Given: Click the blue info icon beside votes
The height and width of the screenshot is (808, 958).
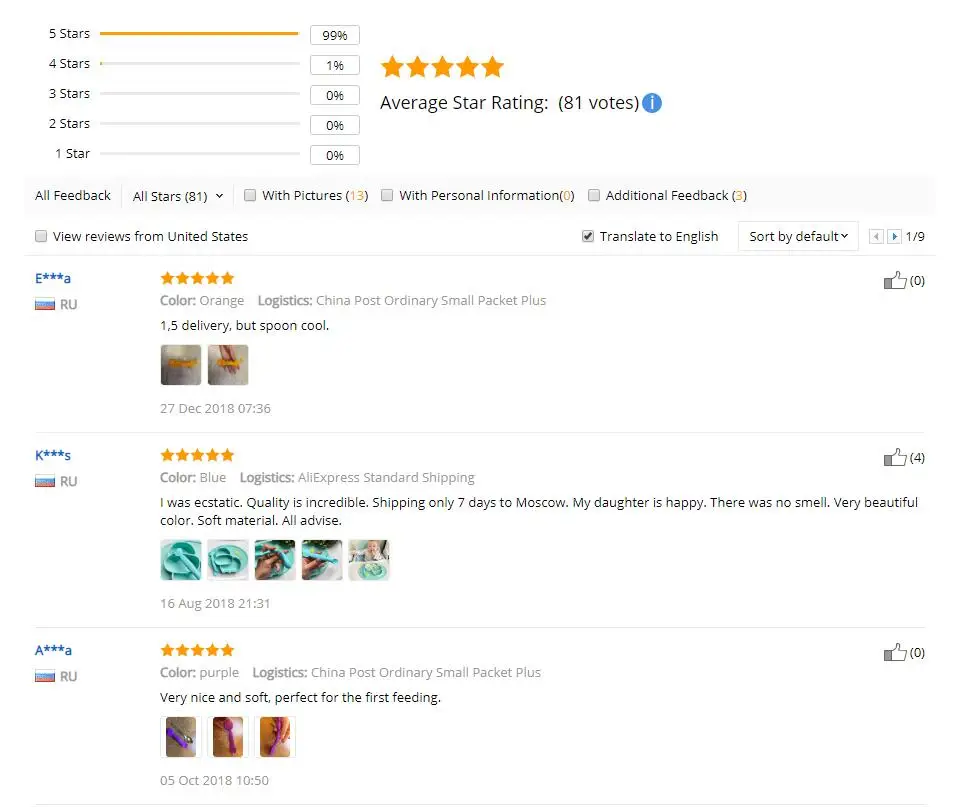Looking at the screenshot, I should [x=652, y=103].
